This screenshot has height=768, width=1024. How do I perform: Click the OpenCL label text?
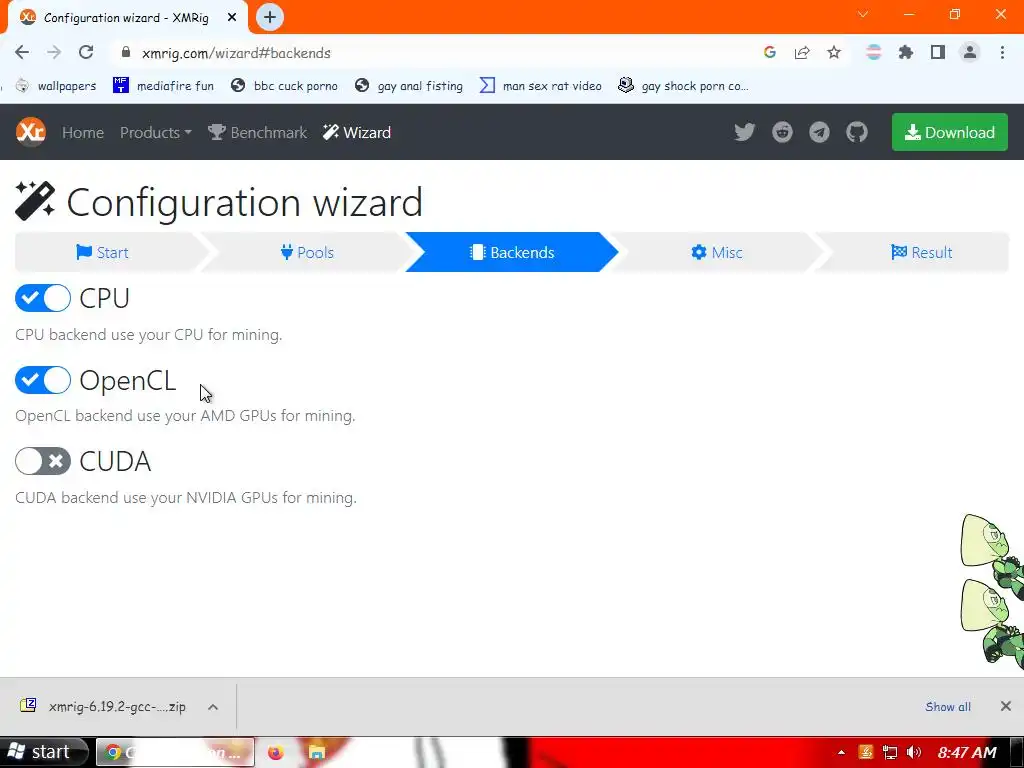[127, 380]
